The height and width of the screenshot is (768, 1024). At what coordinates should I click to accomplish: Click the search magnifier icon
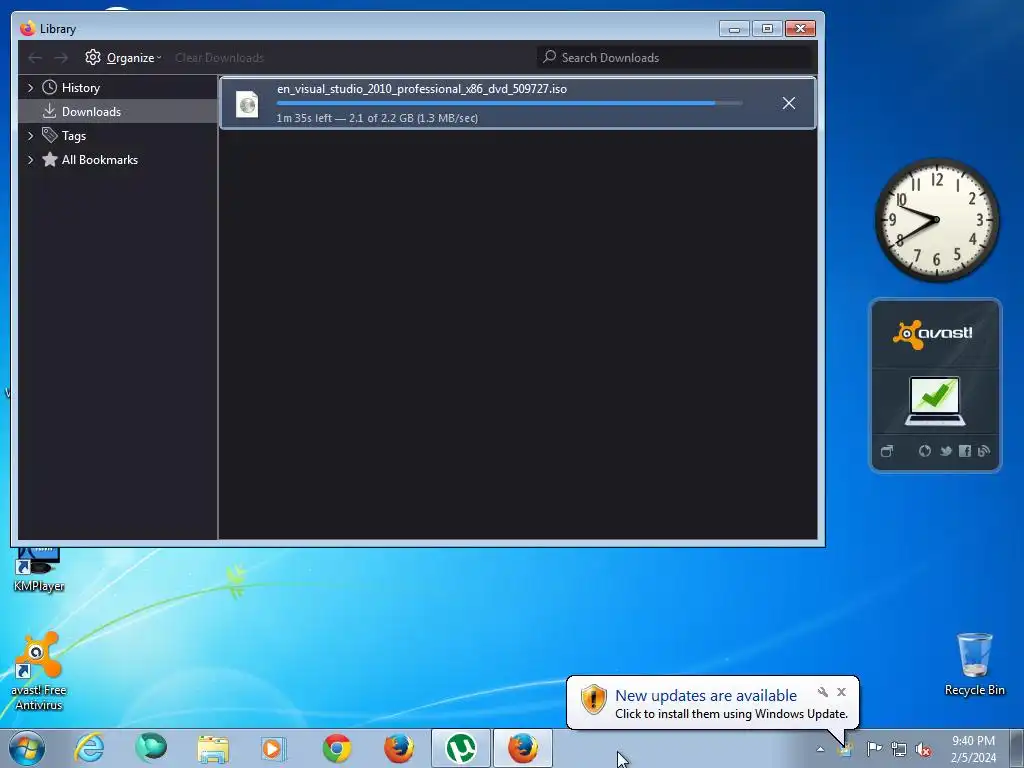tap(549, 57)
